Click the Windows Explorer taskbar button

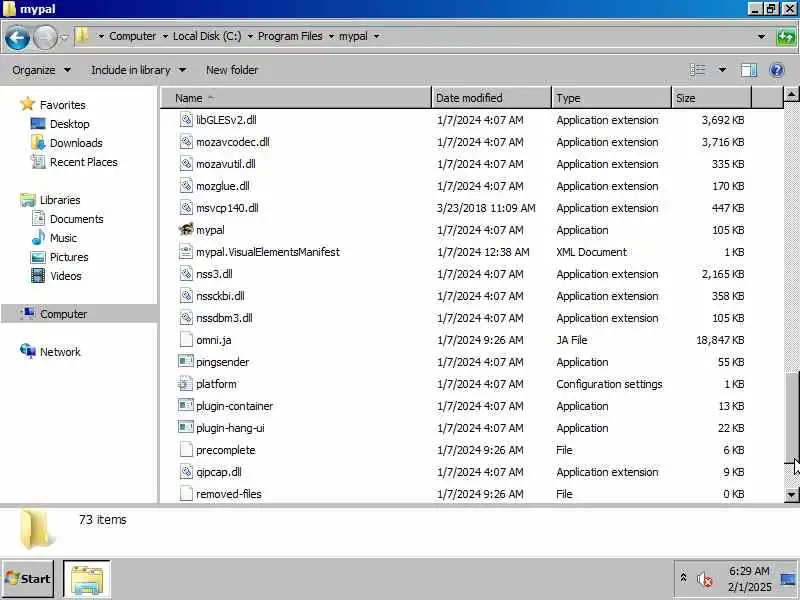[x=87, y=579]
